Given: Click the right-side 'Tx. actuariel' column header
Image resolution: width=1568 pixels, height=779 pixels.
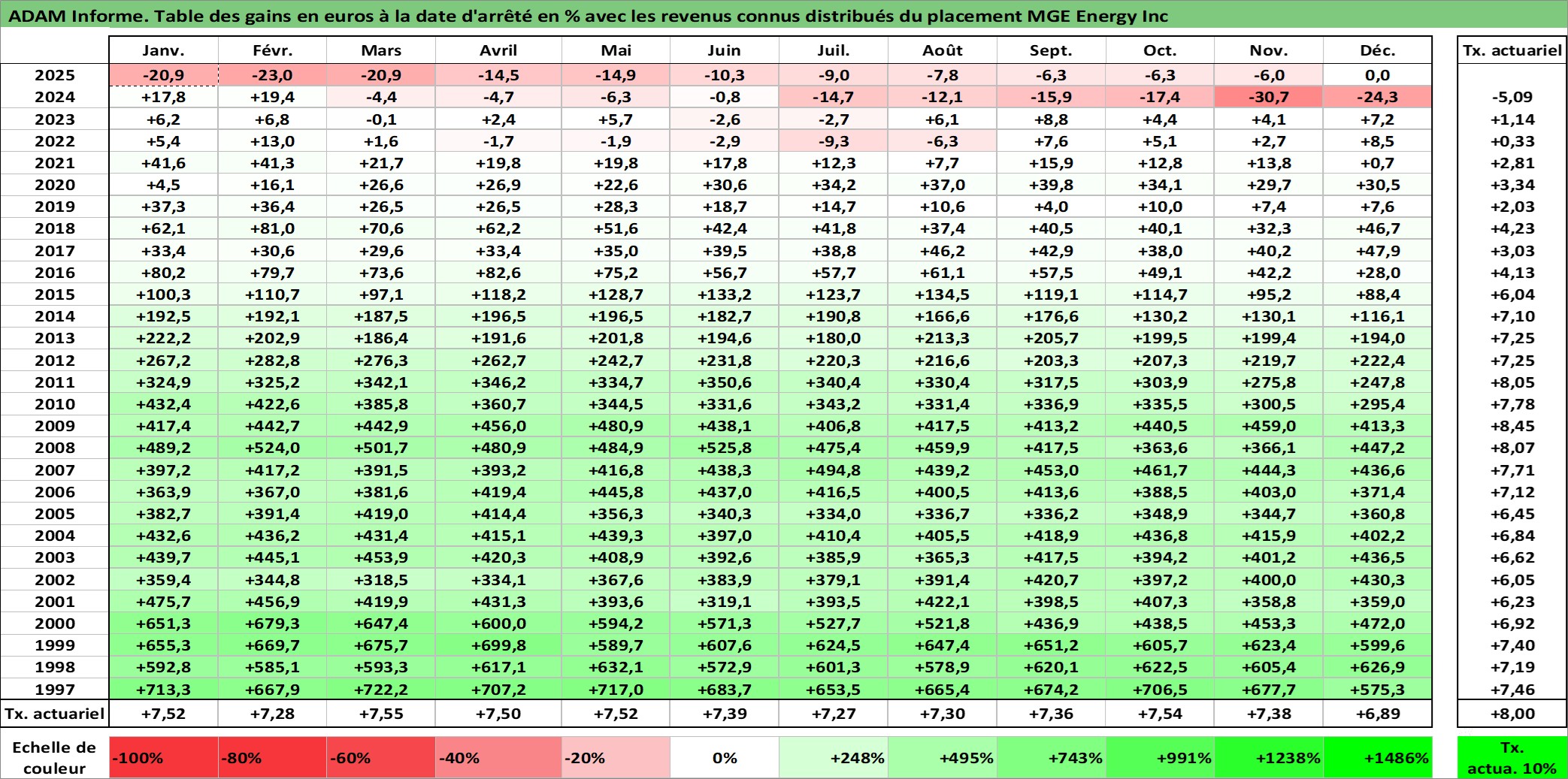Looking at the screenshot, I should pyautogui.click(x=1512, y=50).
